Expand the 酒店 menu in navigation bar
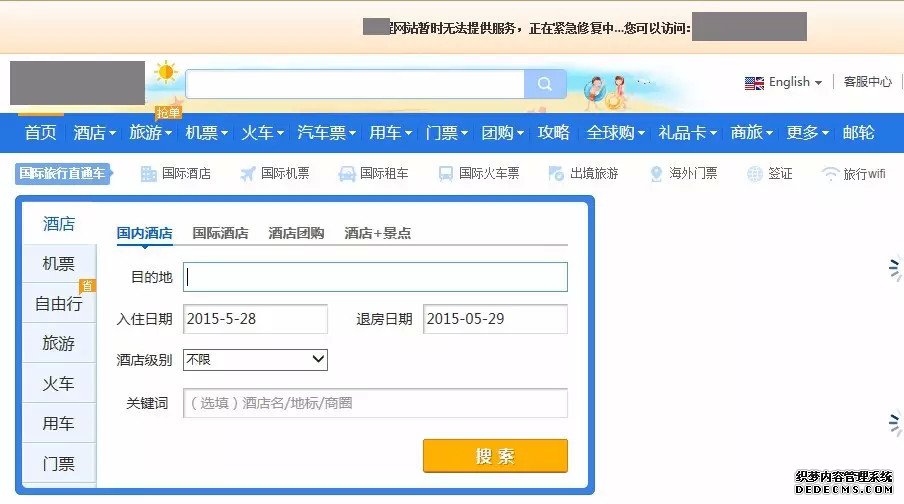Screen dimensions: 904x504 point(94,133)
